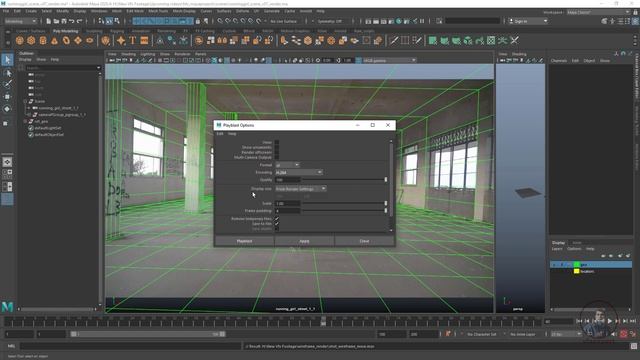Click the New Scene icon
The width and height of the screenshot is (640, 360).
[49, 21]
